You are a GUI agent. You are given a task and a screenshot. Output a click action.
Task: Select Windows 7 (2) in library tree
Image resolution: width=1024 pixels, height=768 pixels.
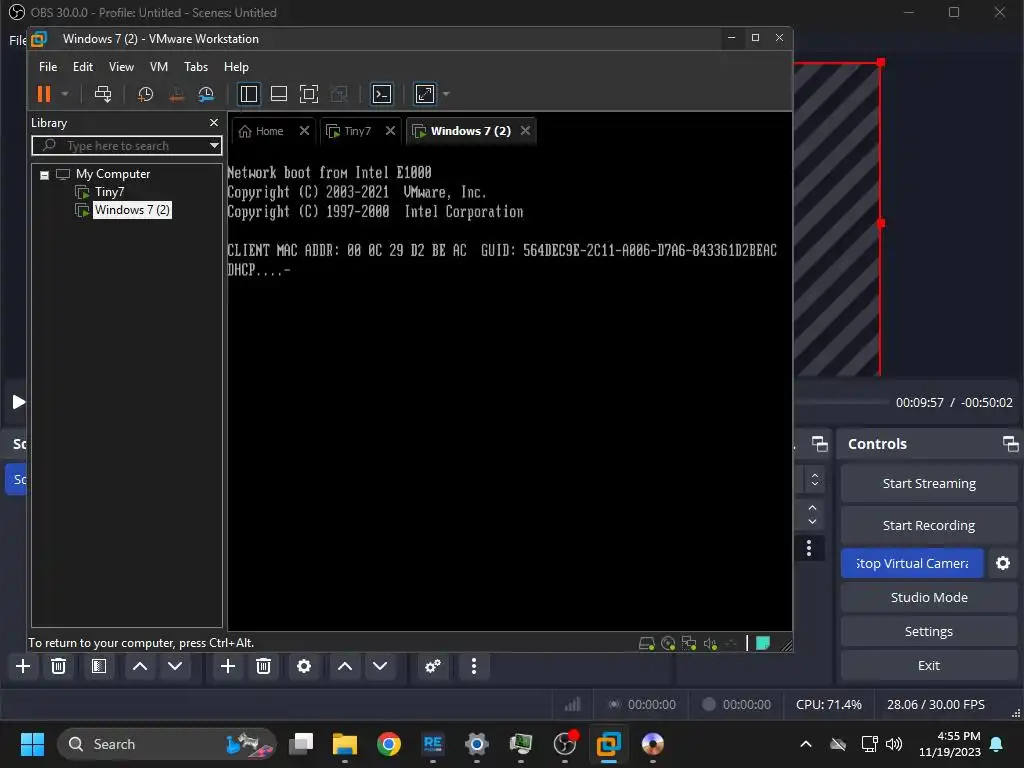pyautogui.click(x=131, y=210)
